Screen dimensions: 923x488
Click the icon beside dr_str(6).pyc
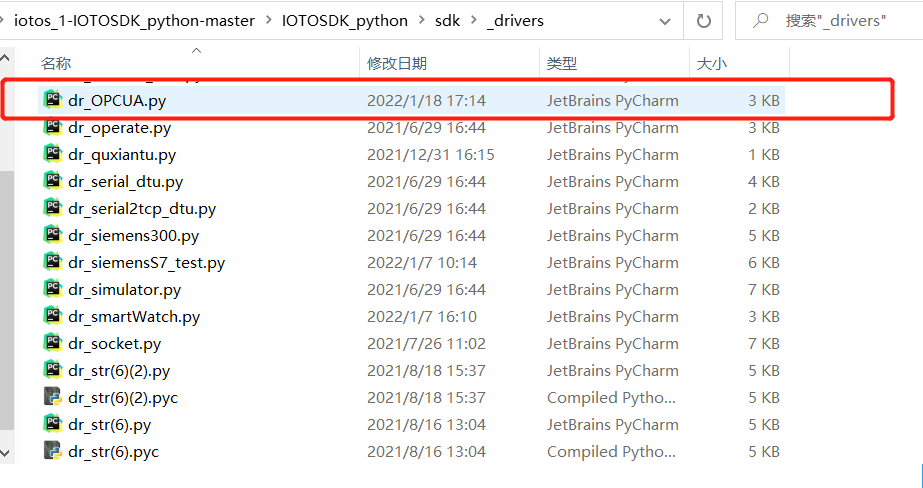click(x=53, y=451)
